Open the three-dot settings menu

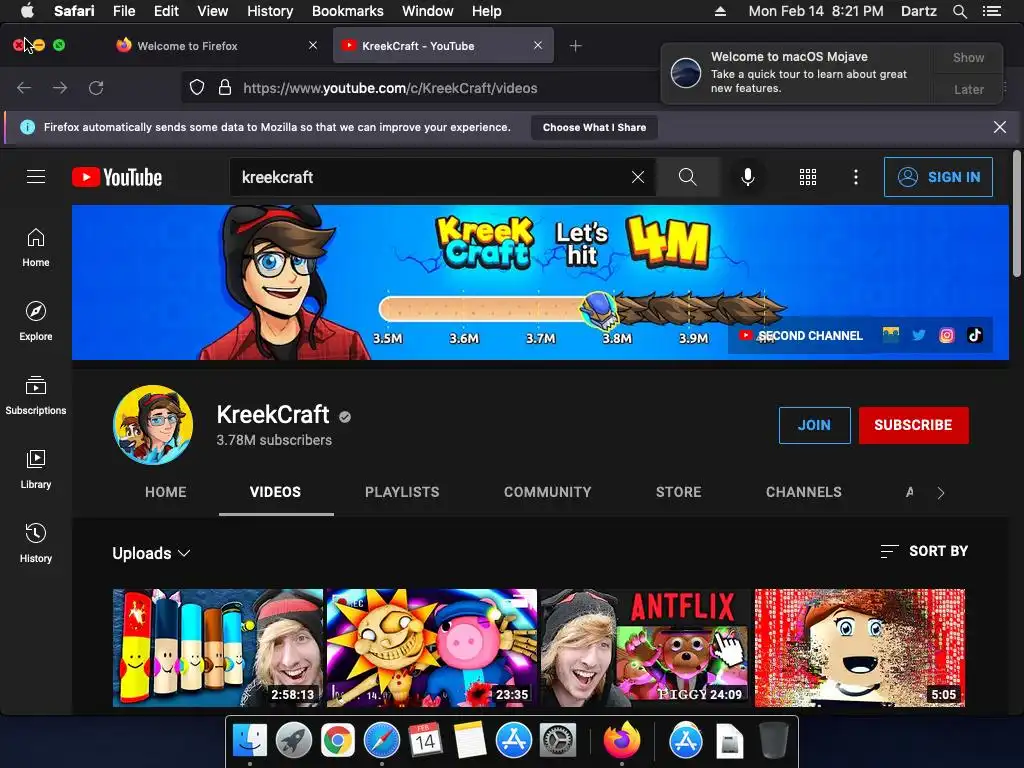[856, 177]
